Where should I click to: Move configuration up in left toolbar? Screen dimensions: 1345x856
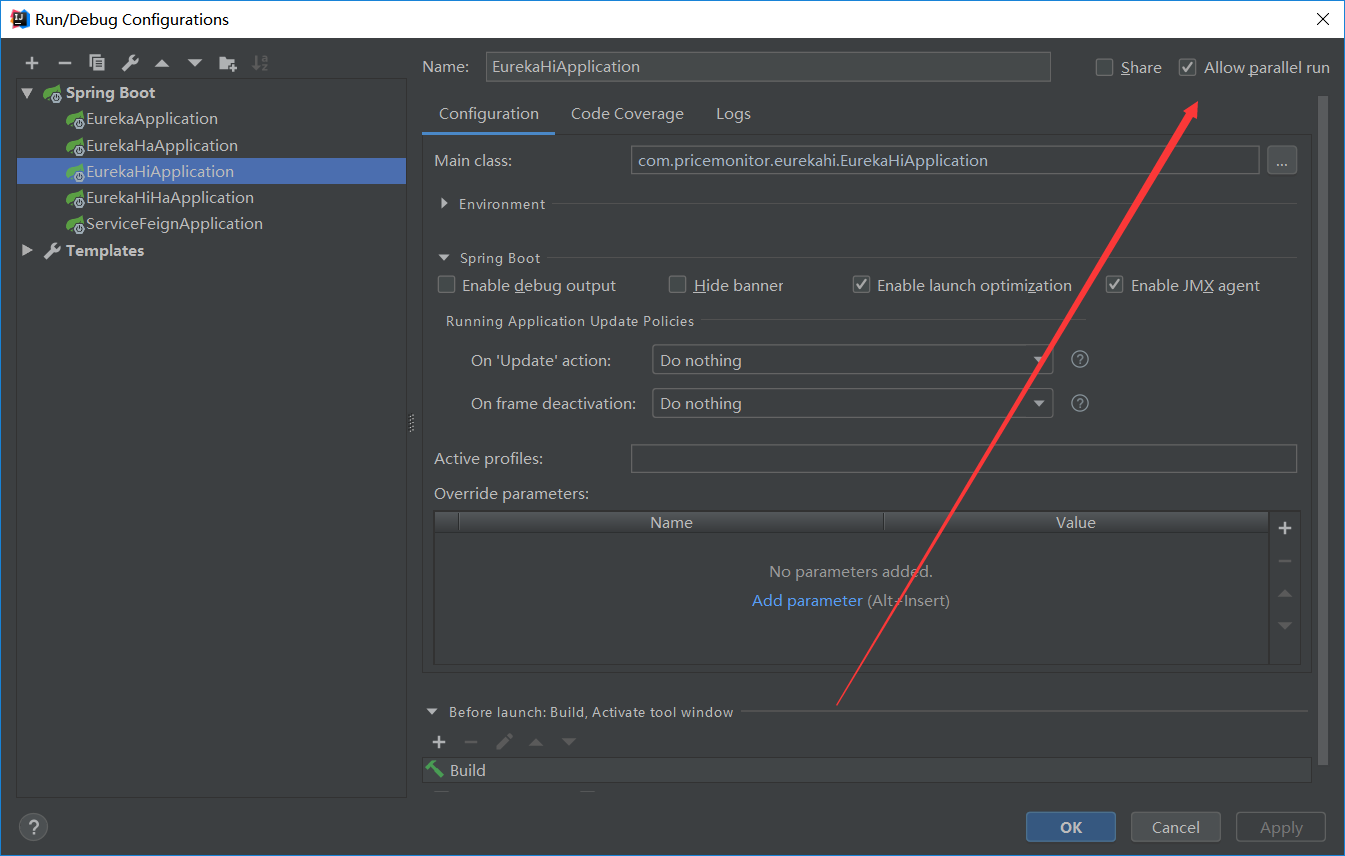tap(162, 63)
